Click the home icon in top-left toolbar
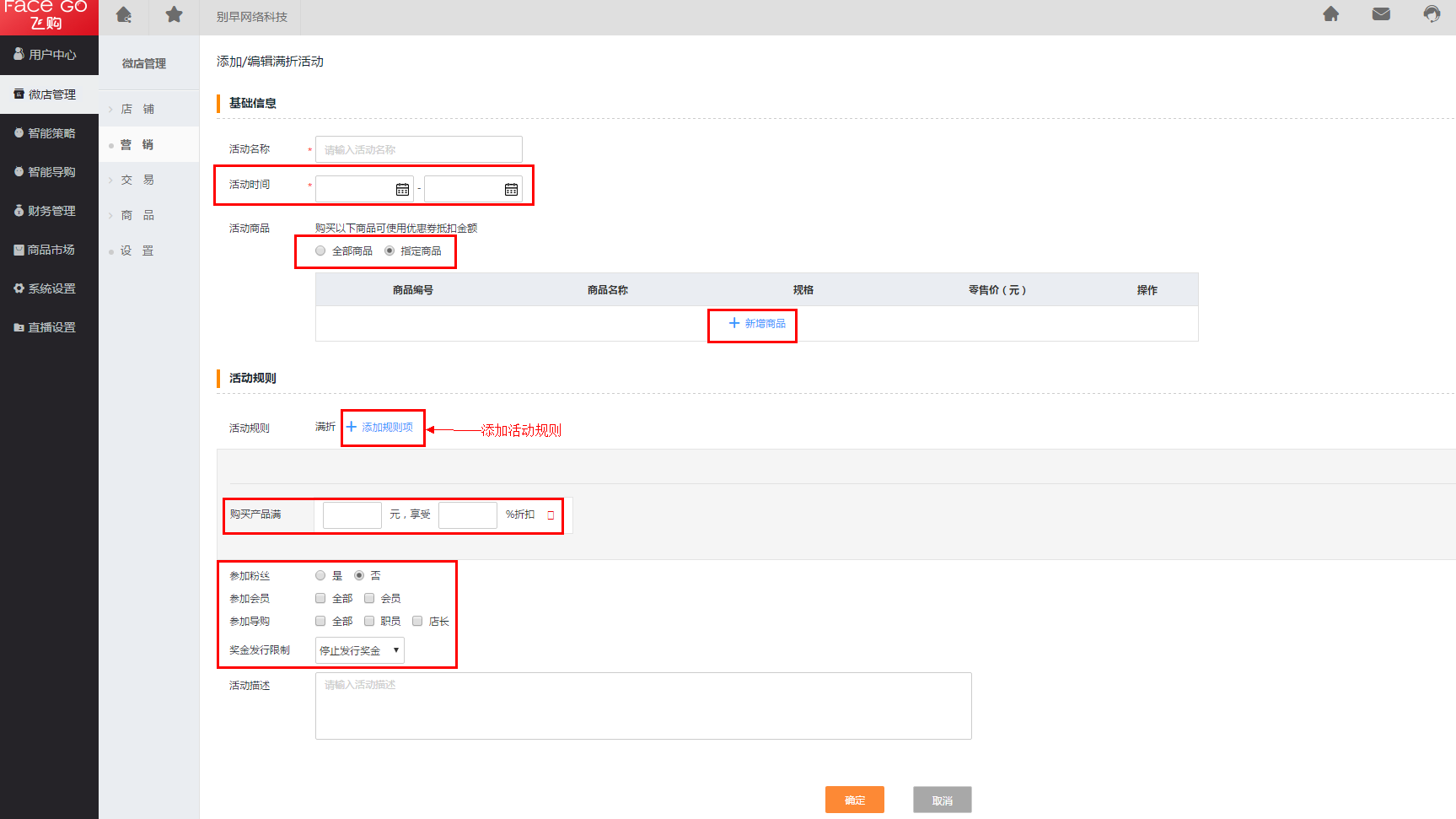The height and width of the screenshot is (819, 1456). [x=124, y=15]
